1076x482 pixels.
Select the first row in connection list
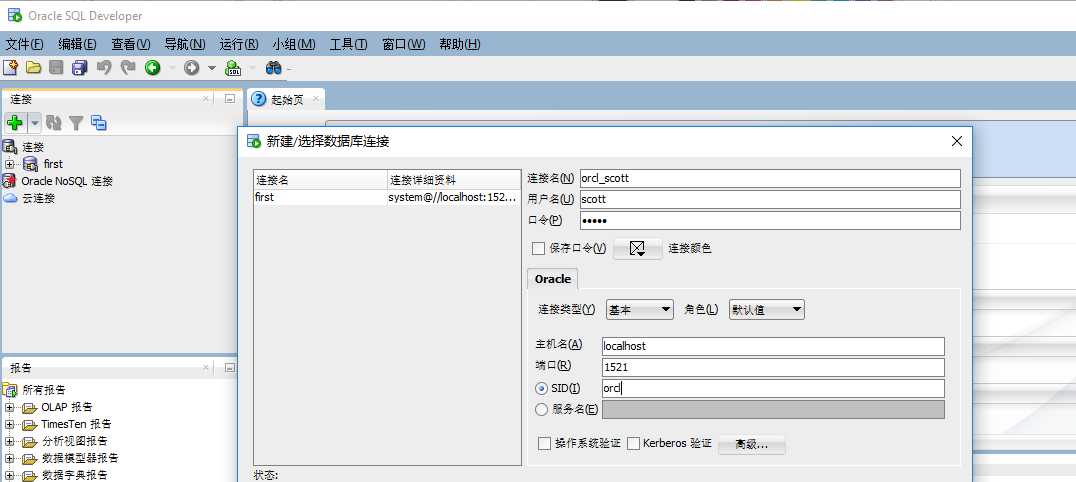tap(387, 197)
